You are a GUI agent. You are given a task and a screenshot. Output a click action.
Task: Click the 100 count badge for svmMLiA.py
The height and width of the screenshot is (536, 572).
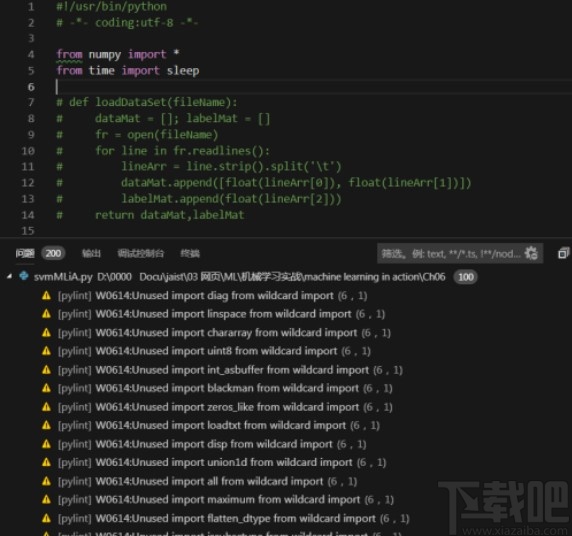click(465, 277)
